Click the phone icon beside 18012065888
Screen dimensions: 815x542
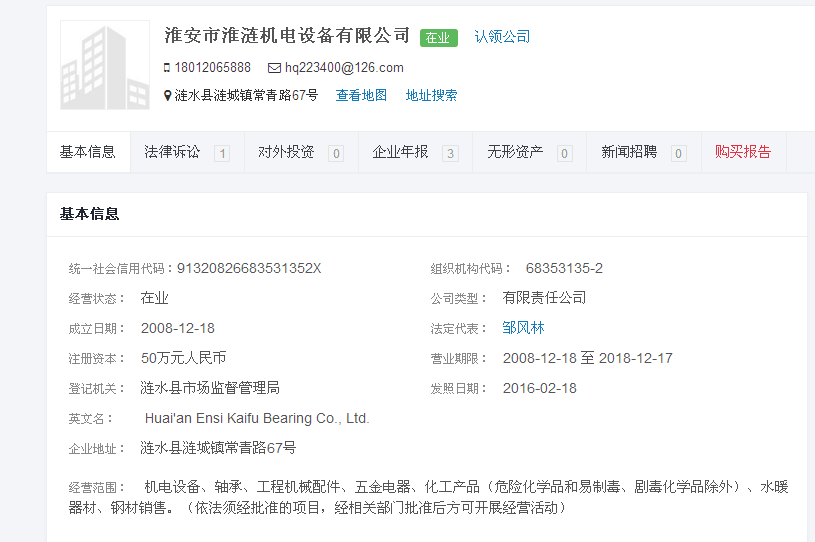tap(167, 68)
